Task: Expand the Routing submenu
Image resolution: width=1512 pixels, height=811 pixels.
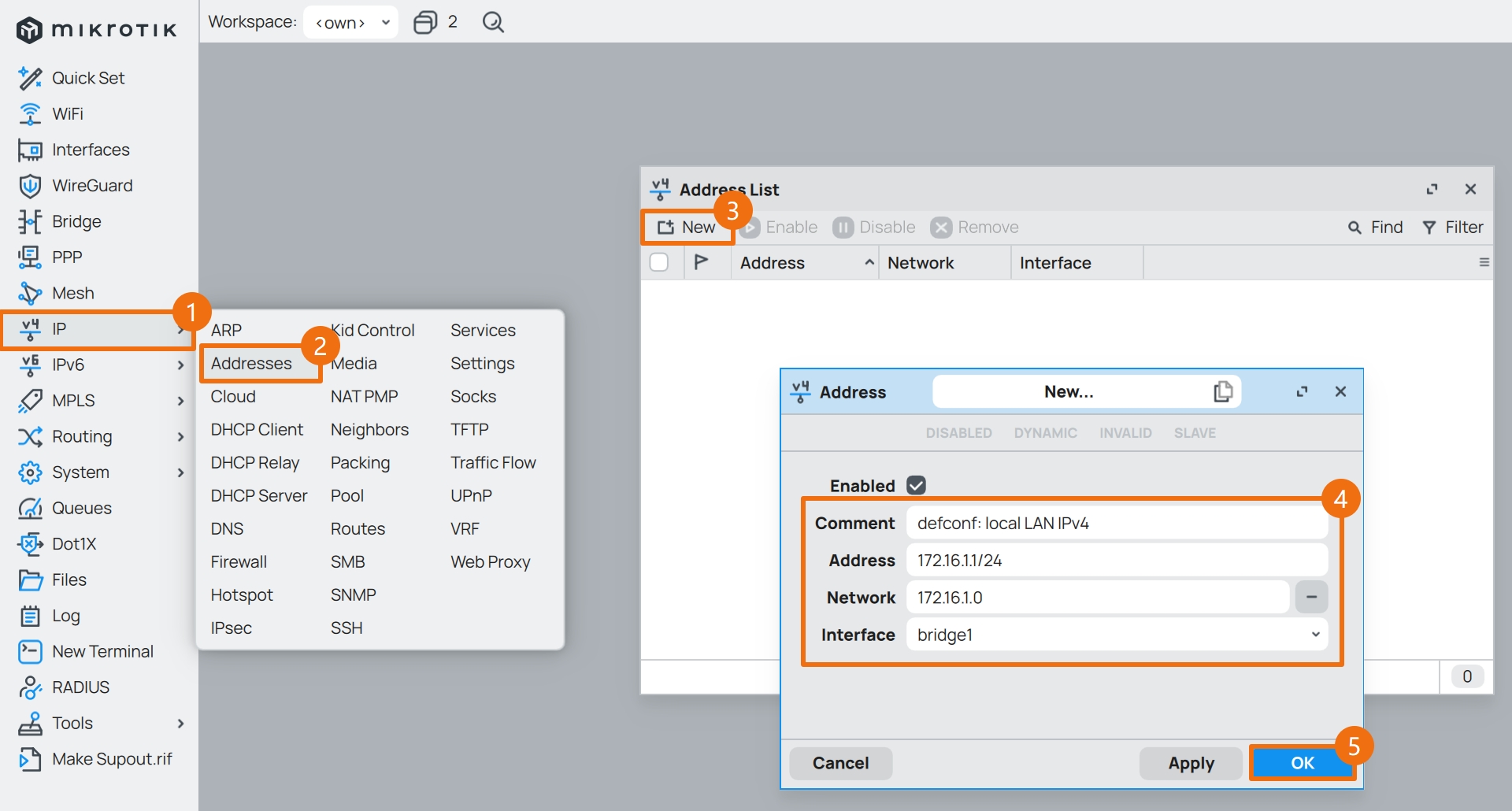Action: [180, 437]
